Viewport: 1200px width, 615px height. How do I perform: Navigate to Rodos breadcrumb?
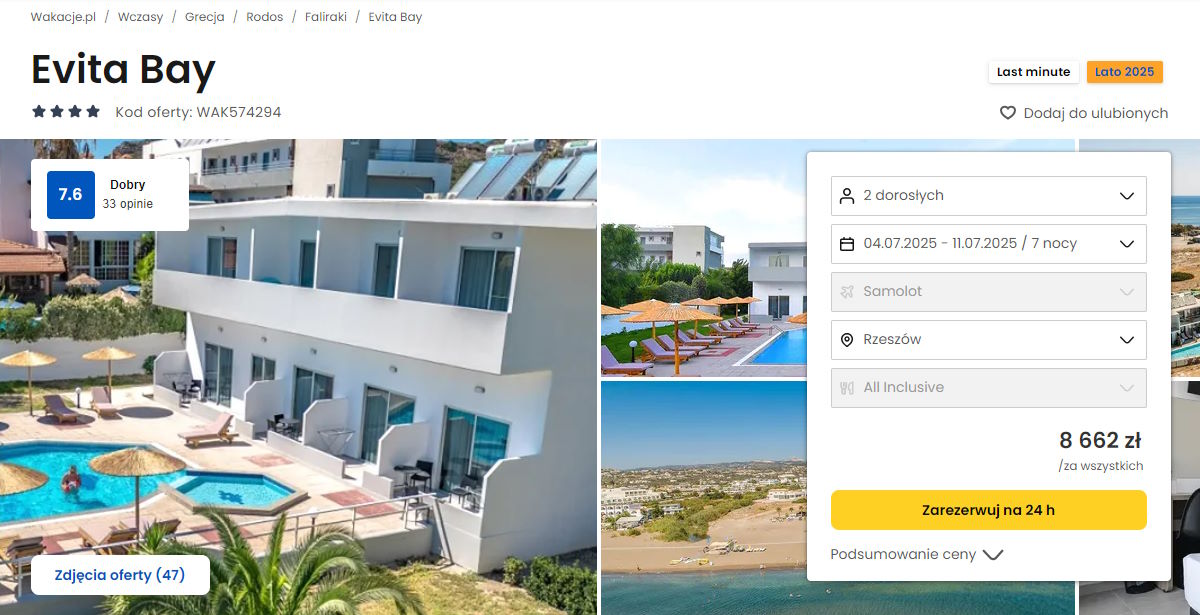pyautogui.click(x=265, y=17)
